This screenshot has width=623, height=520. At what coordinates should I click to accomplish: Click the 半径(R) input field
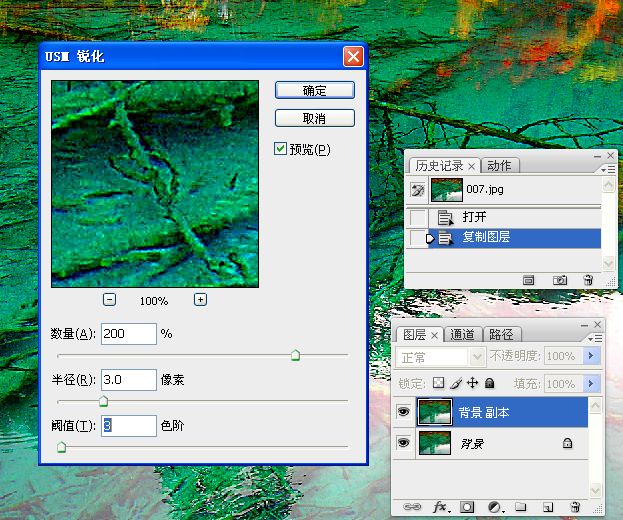coord(129,380)
